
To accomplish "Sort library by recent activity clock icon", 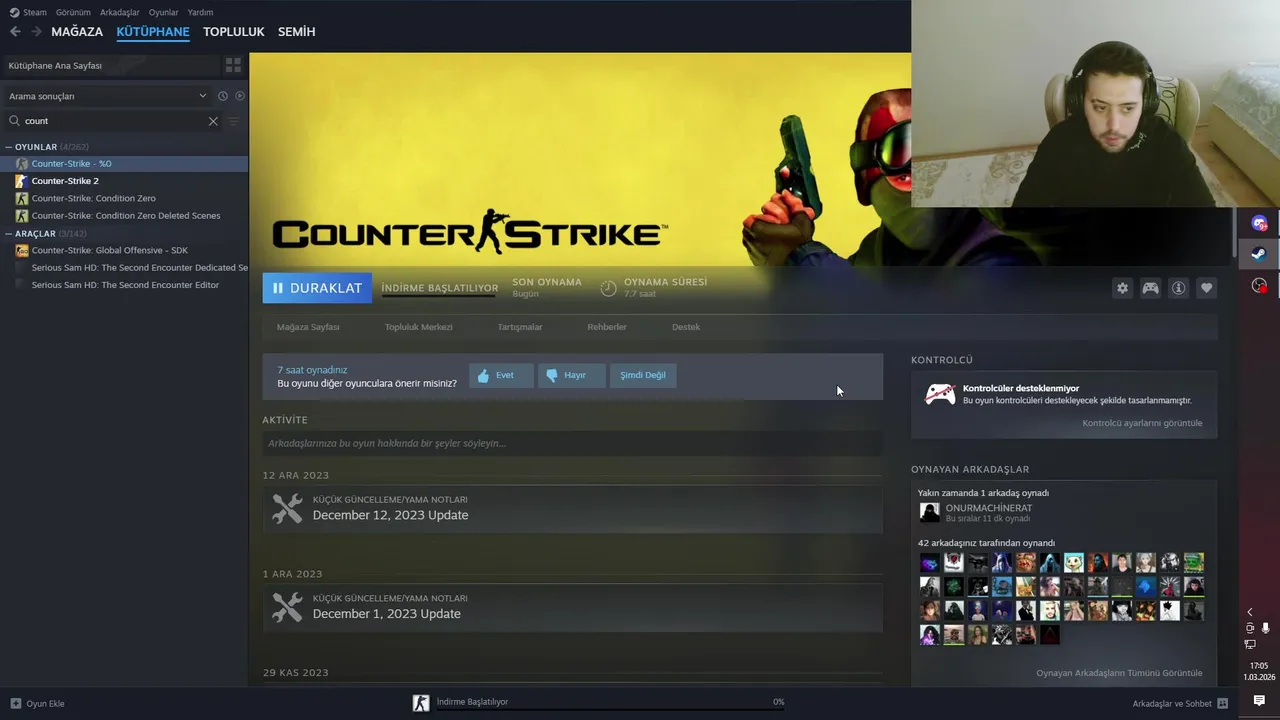I will [223, 96].
